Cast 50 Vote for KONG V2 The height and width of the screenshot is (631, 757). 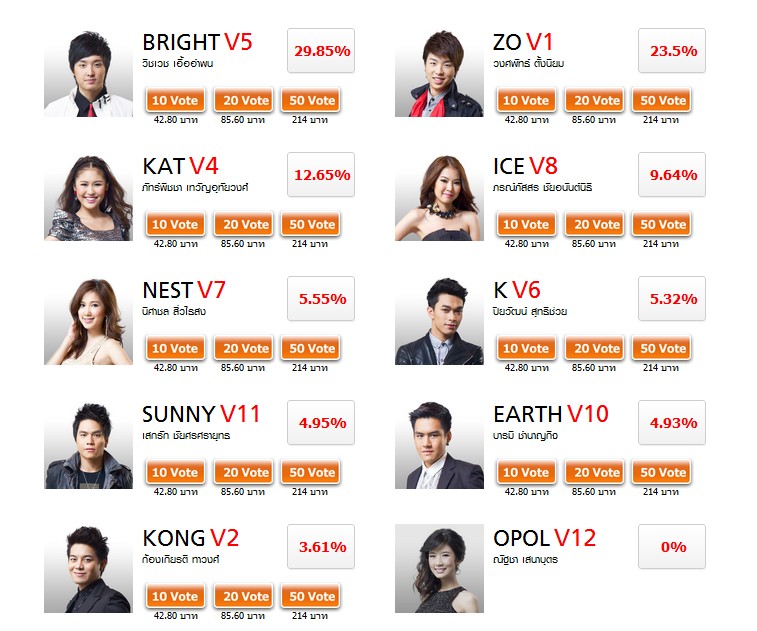coord(312,597)
